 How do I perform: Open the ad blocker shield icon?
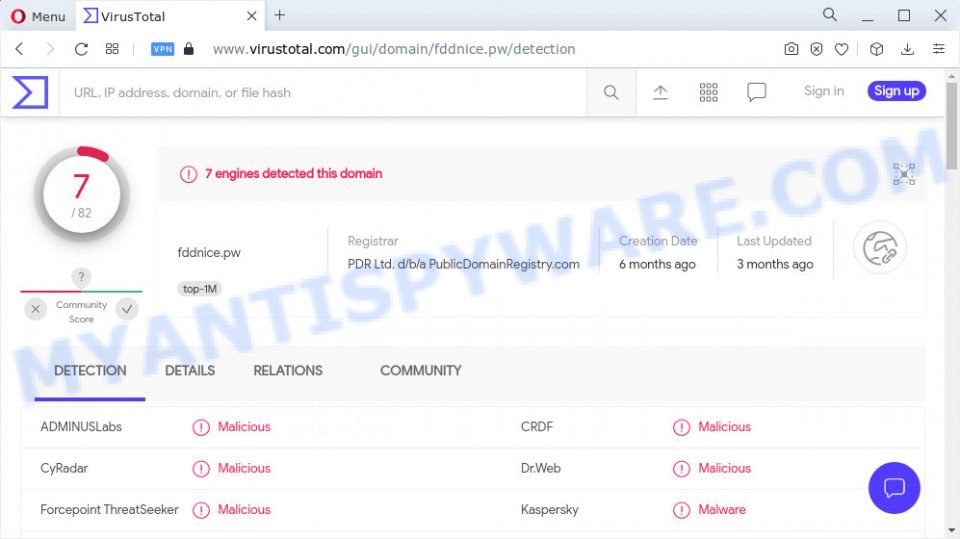click(816, 49)
